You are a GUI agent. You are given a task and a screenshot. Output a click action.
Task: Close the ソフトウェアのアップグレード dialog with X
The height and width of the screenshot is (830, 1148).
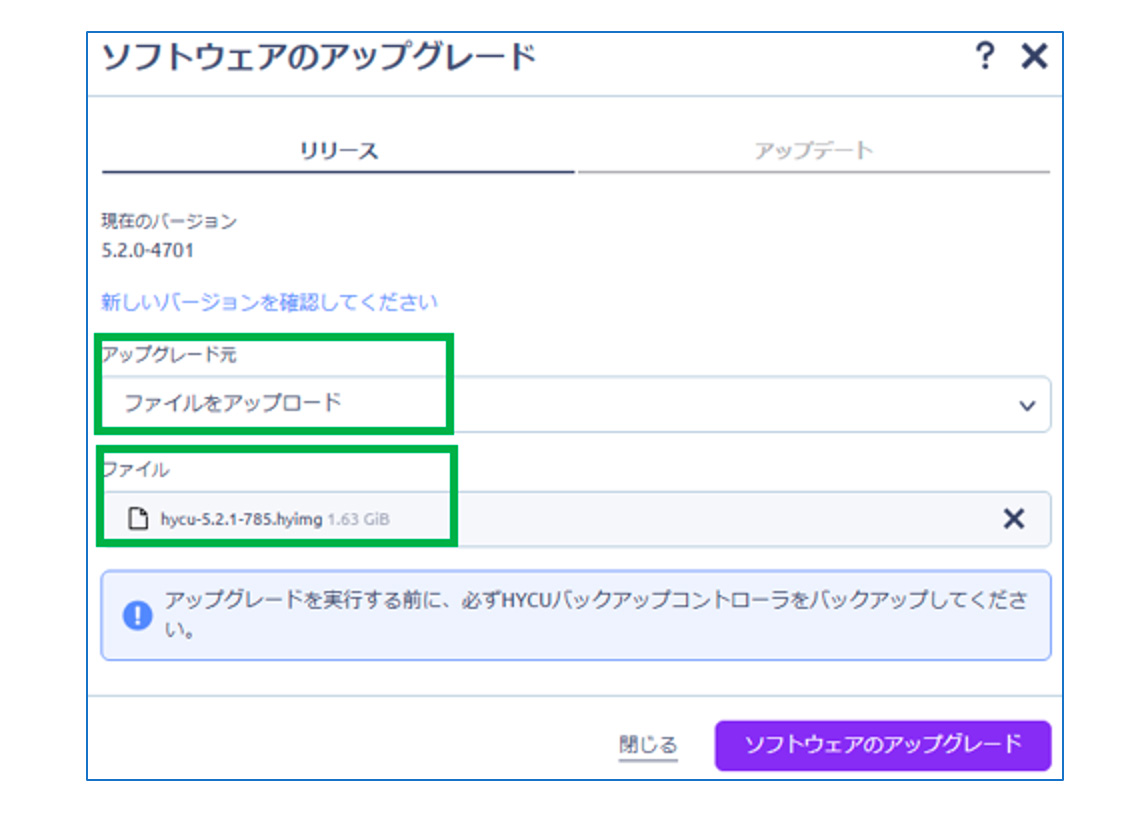click(x=1034, y=57)
